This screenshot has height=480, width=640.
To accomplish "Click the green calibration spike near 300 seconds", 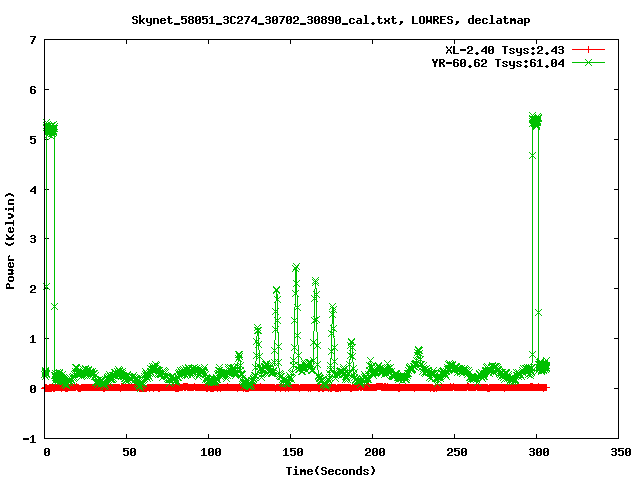I will [535, 121].
